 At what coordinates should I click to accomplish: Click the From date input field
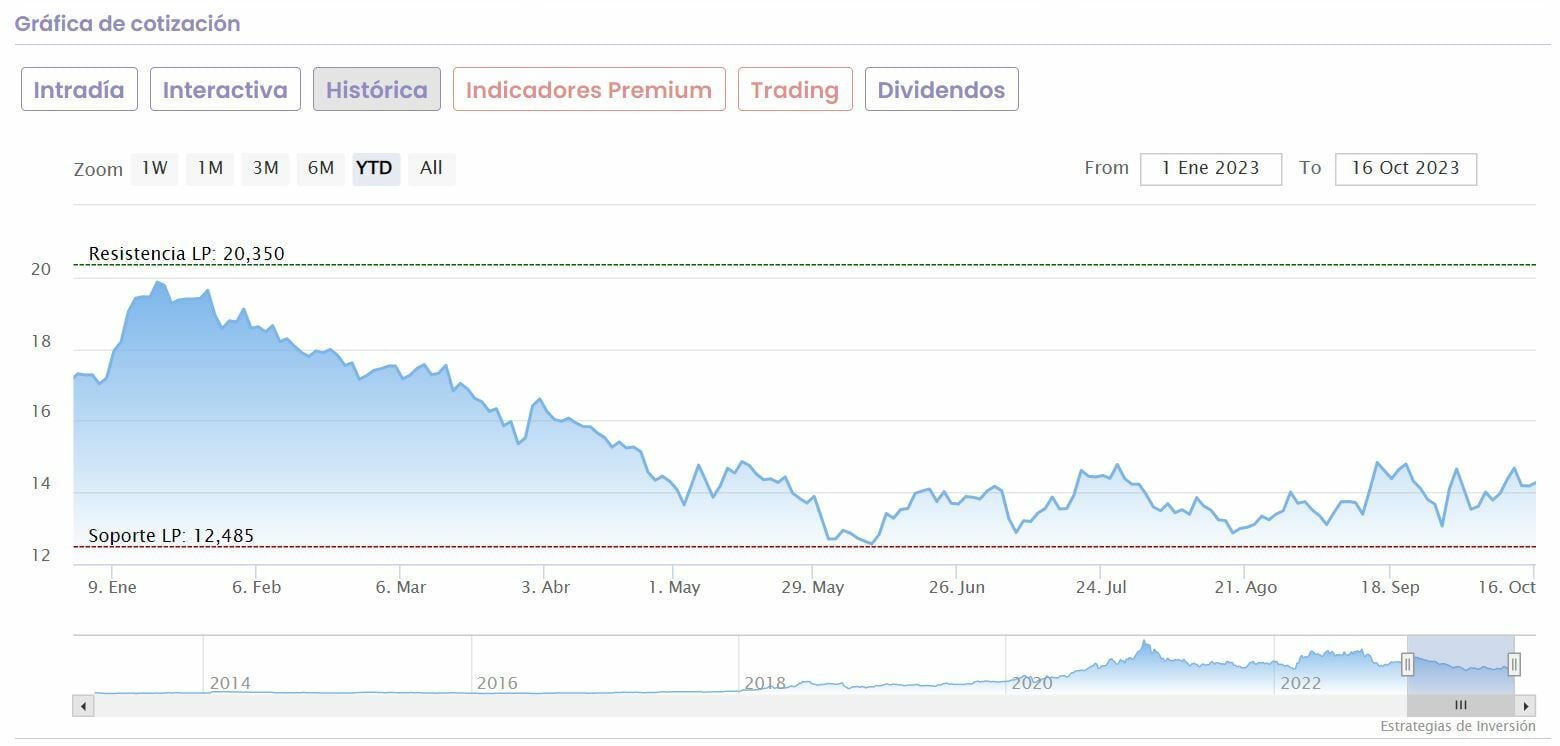click(x=1210, y=168)
